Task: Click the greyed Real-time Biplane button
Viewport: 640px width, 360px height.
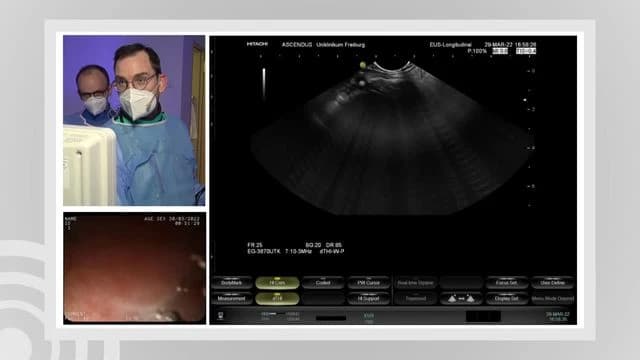Action: click(416, 282)
